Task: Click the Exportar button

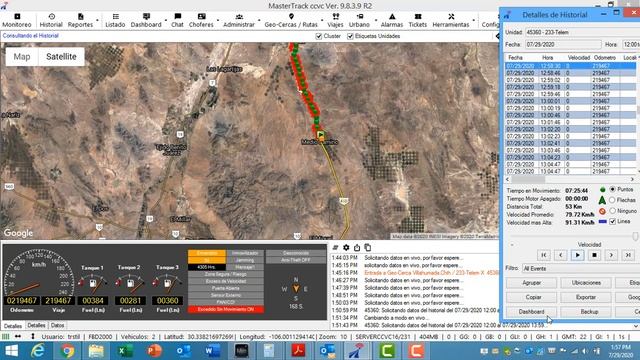Action: coord(586,297)
